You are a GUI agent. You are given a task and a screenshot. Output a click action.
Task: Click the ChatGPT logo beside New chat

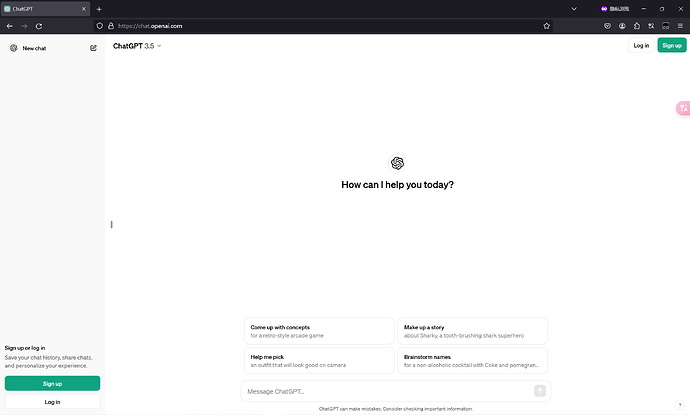point(14,48)
